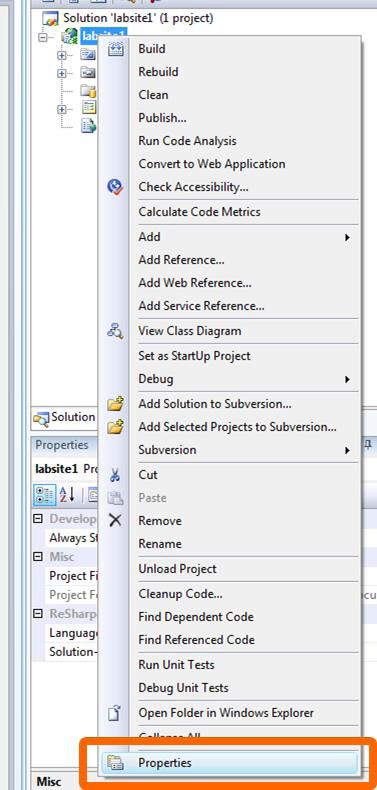The image size is (377, 790).
Task: Click the Check Accessibility icon
Action: [x=115, y=187]
